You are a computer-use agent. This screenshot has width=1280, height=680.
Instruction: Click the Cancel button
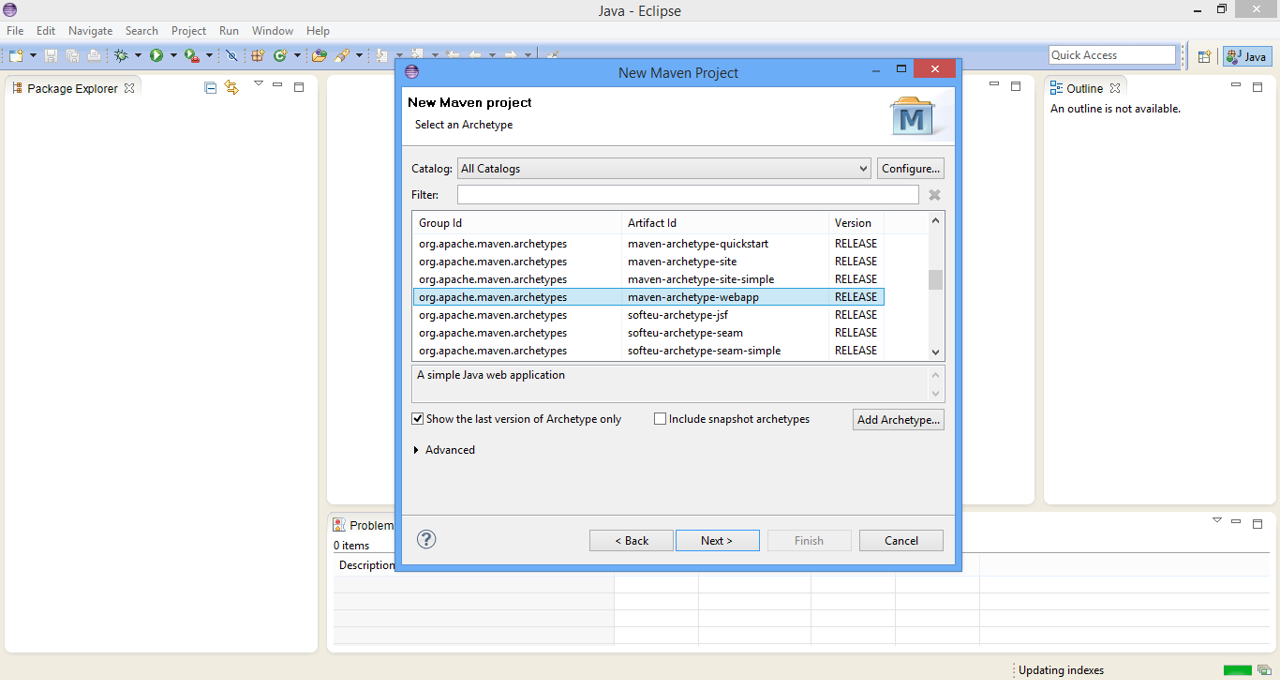tap(901, 540)
